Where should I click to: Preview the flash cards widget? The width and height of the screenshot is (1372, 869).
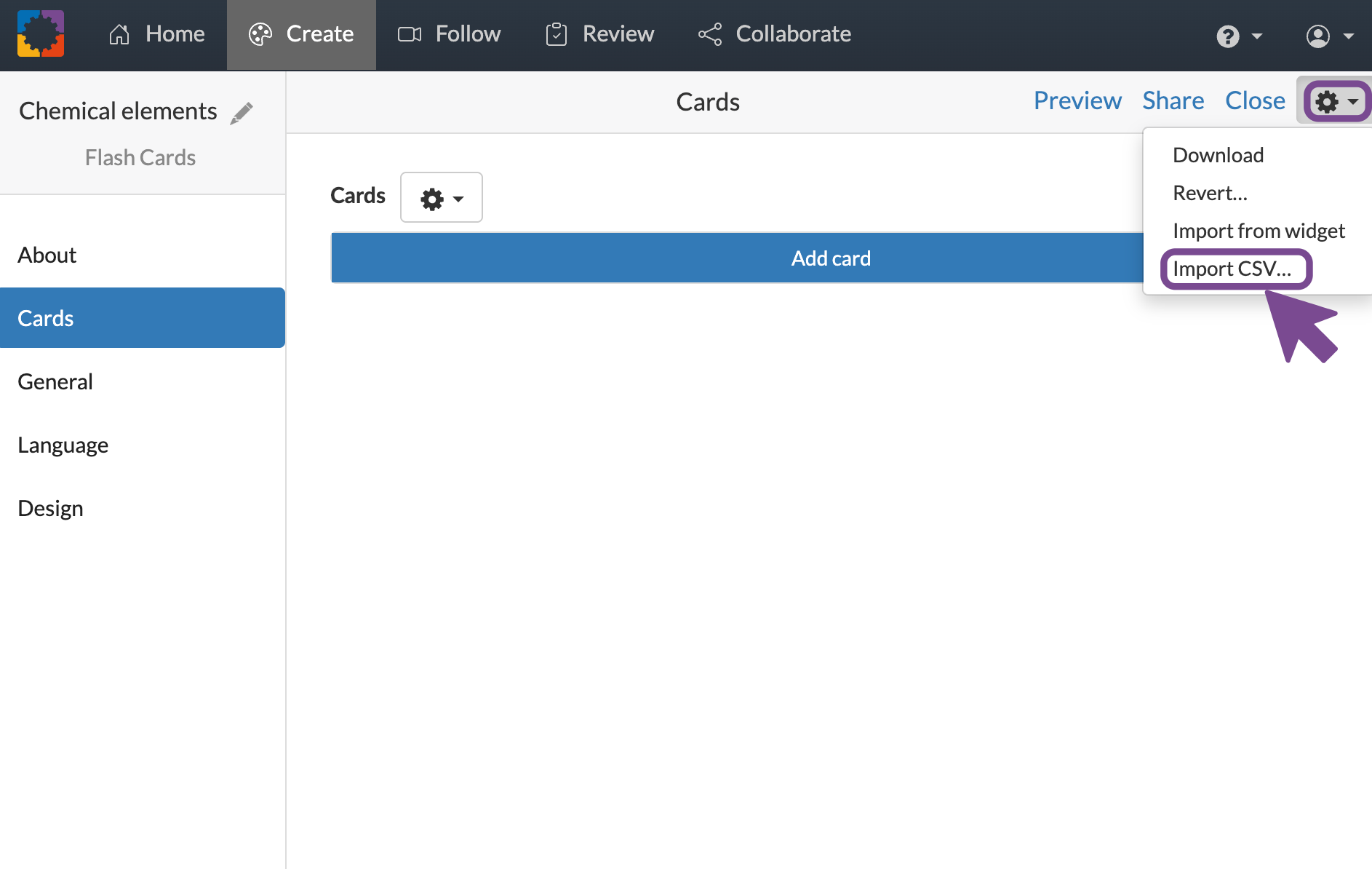click(1077, 100)
